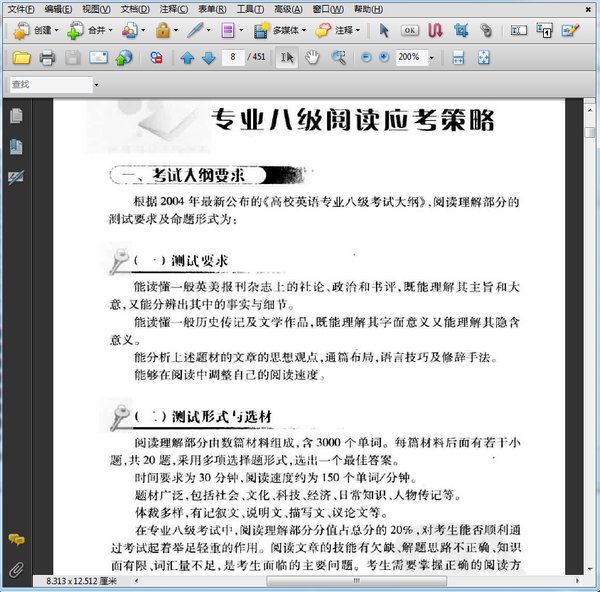This screenshot has width=600, height=592.
Task: Click the security padlock icon
Action: point(163,30)
